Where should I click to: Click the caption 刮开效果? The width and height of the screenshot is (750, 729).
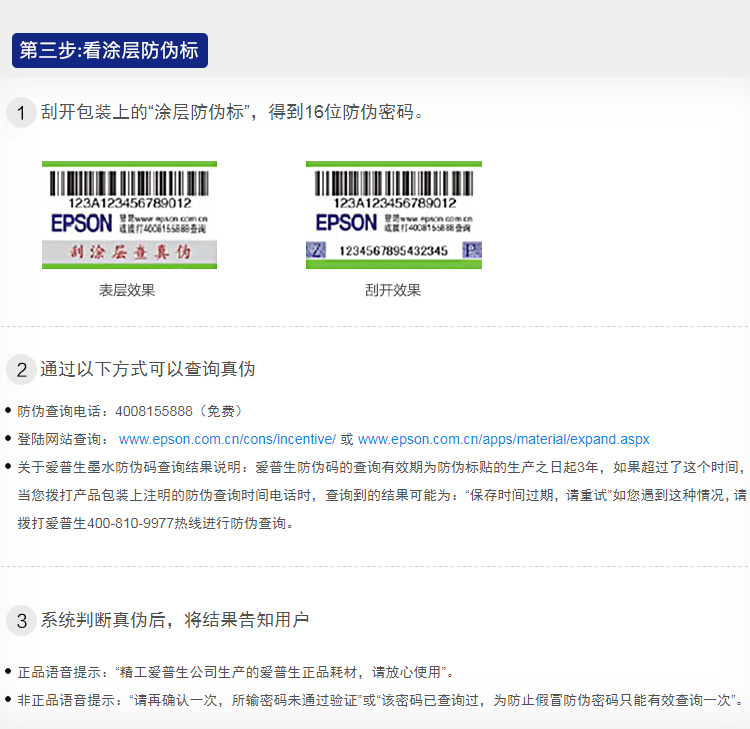coord(393,290)
